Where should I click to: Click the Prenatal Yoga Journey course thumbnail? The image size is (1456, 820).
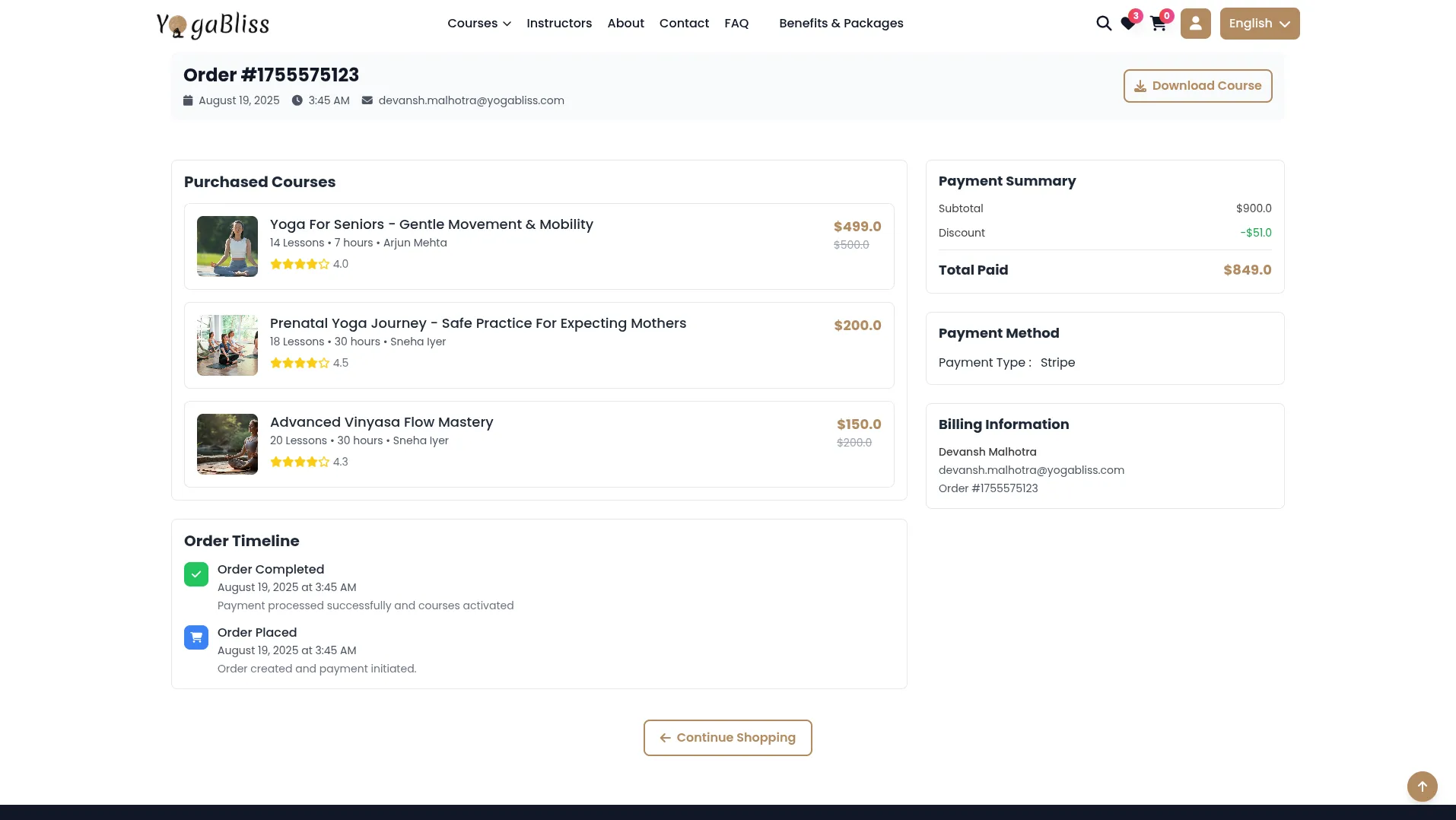tap(227, 345)
